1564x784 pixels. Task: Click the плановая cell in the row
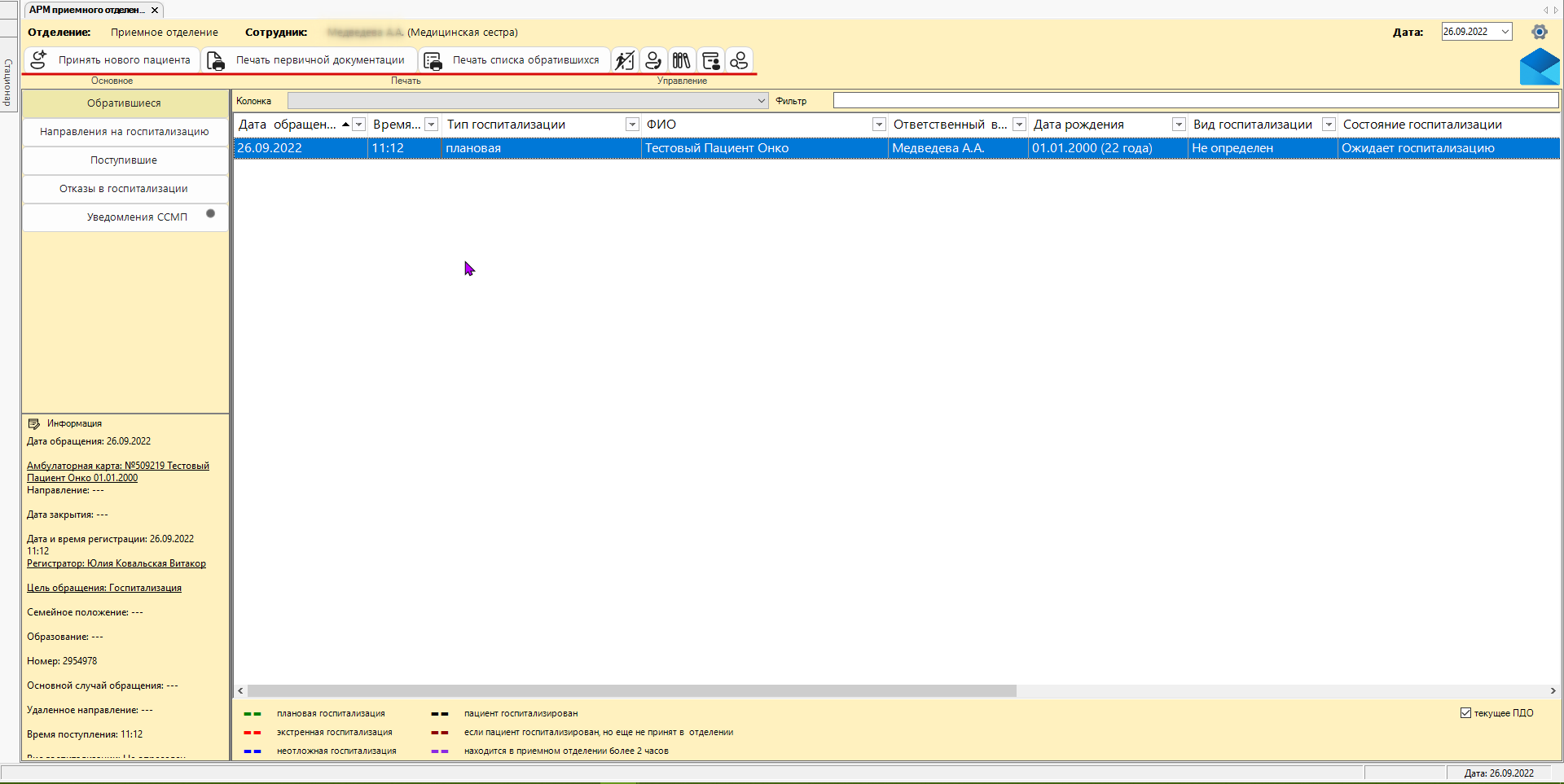(541, 148)
